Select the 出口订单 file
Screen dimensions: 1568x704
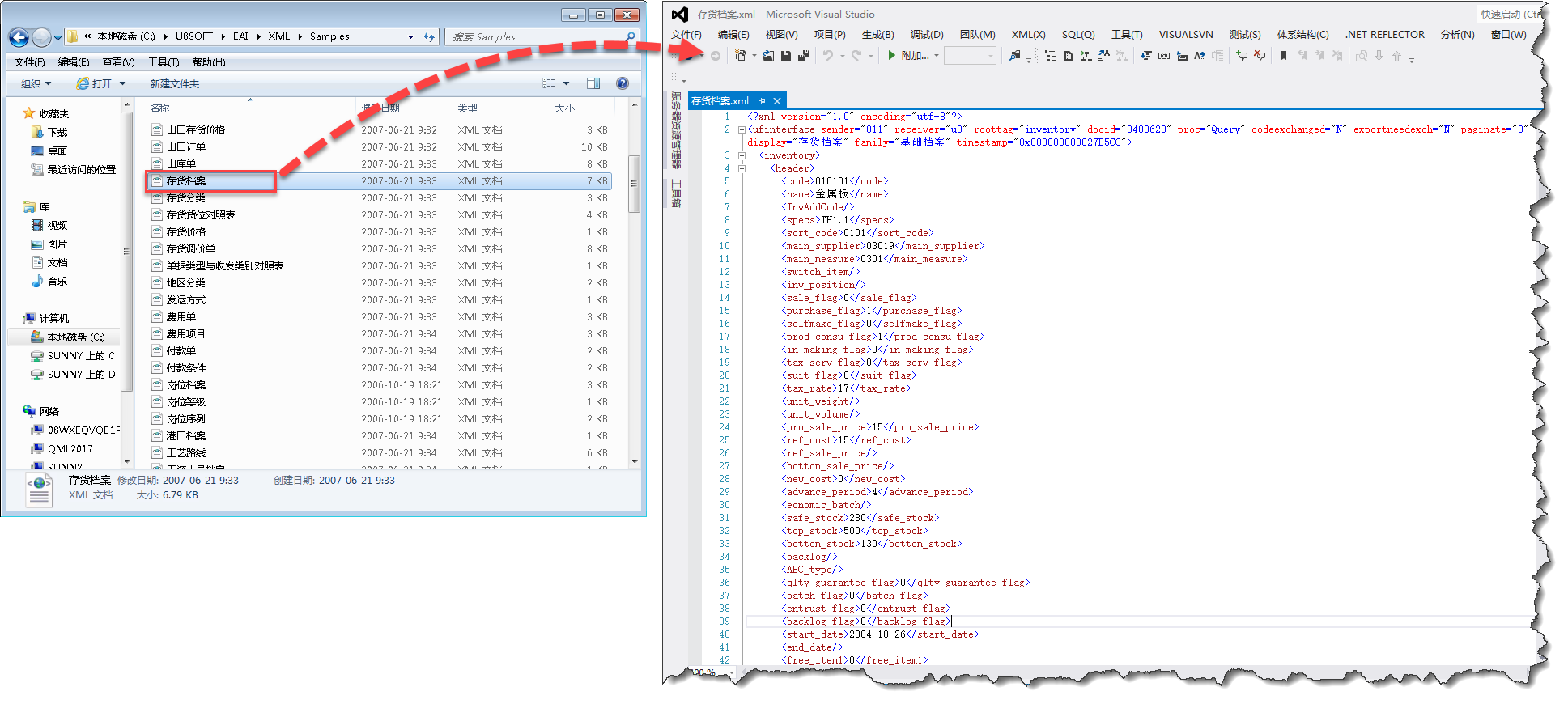click(x=179, y=146)
